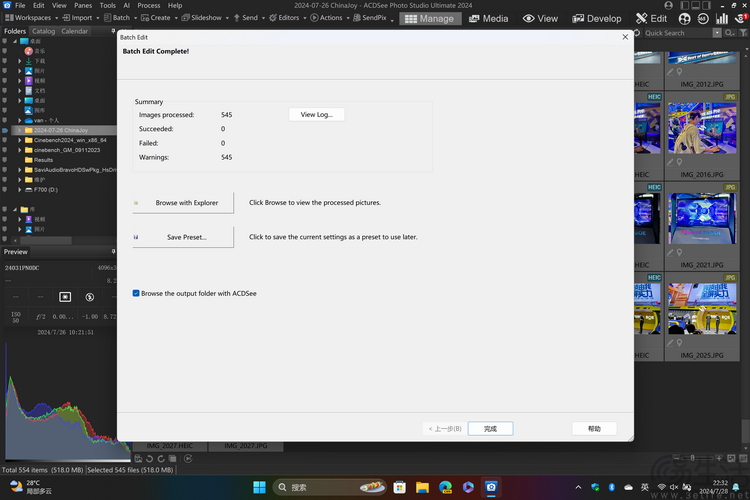The height and width of the screenshot is (500, 750).
Task: Click Browse with Explorer button
Action: 183,202
